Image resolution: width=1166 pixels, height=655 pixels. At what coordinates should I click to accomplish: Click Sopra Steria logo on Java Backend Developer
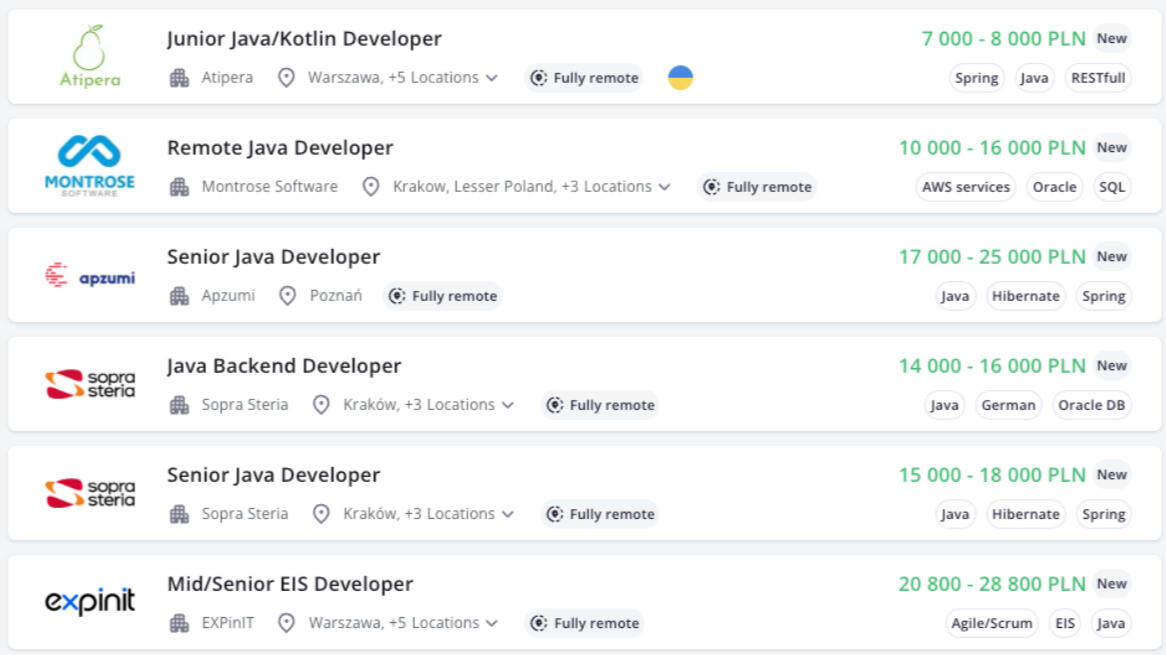[x=90, y=384]
